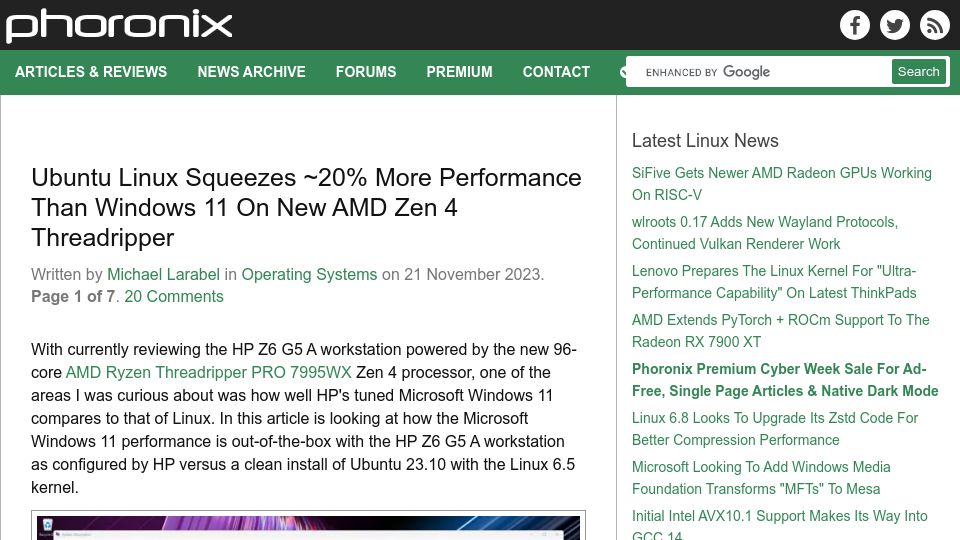The image size is (960, 540).
Task: Open wlroots 0.17 Wayland protocols news
Action: tap(765, 233)
